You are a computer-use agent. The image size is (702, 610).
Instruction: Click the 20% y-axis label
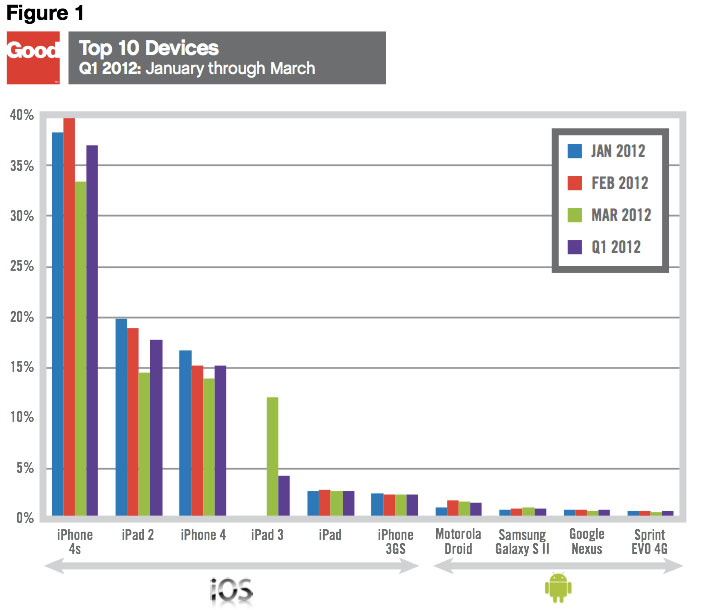pyautogui.click(x=22, y=317)
